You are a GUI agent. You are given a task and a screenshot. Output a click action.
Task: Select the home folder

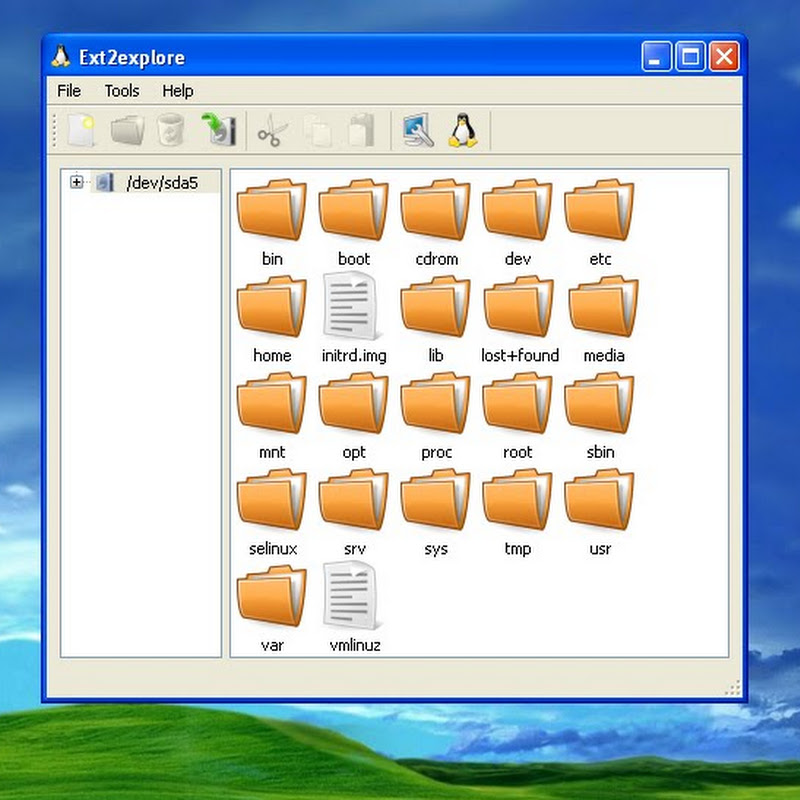click(271, 308)
